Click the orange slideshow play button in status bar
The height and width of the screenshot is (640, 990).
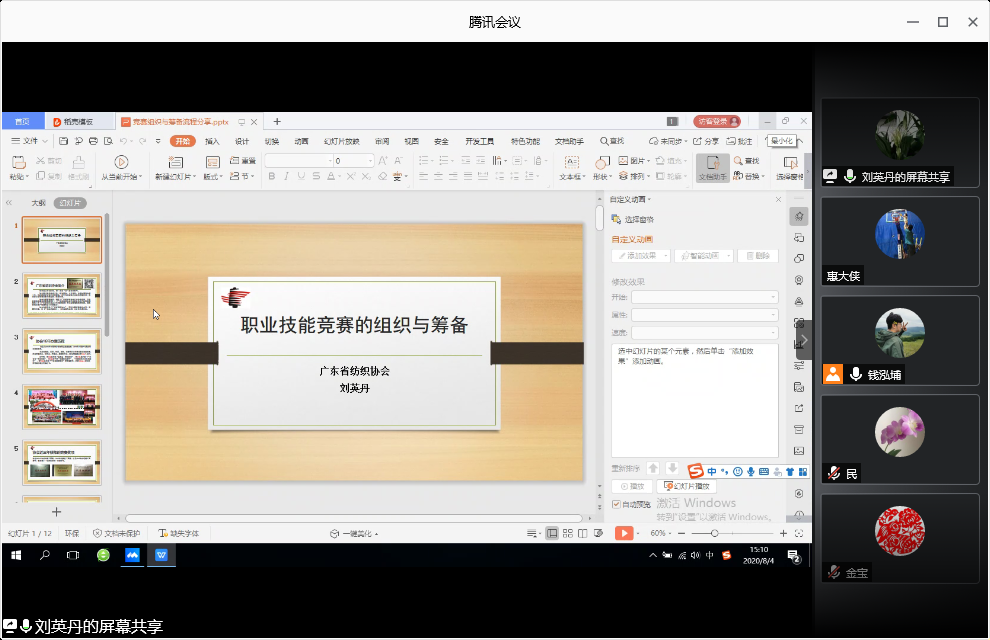[624, 534]
